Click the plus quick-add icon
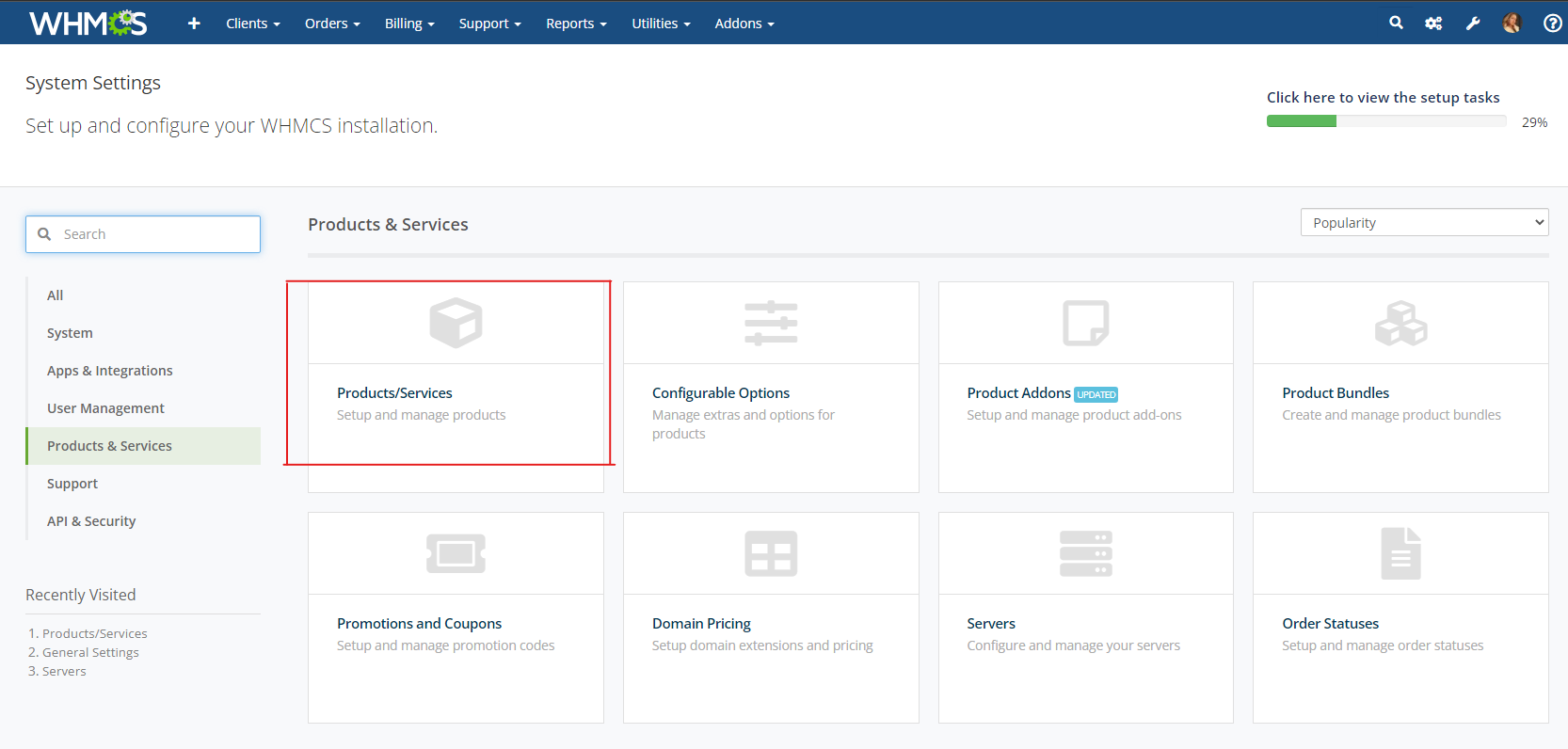This screenshot has width=1568, height=749. tap(194, 24)
